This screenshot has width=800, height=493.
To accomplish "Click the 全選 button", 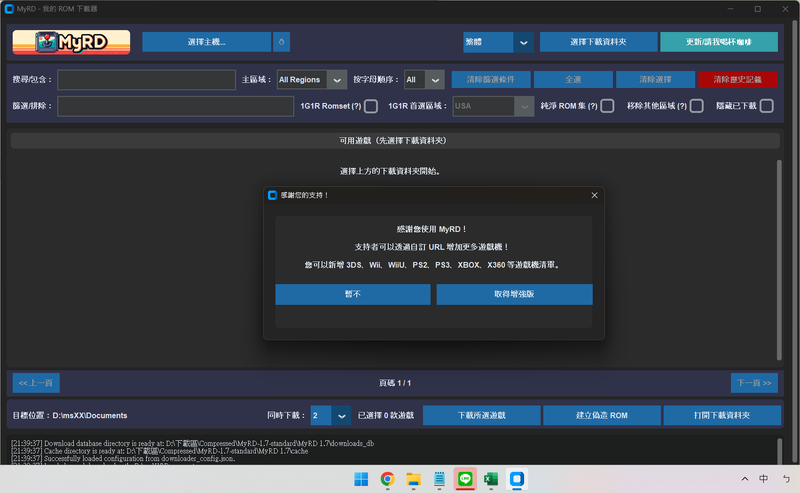I will pyautogui.click(x=573, y=80).
